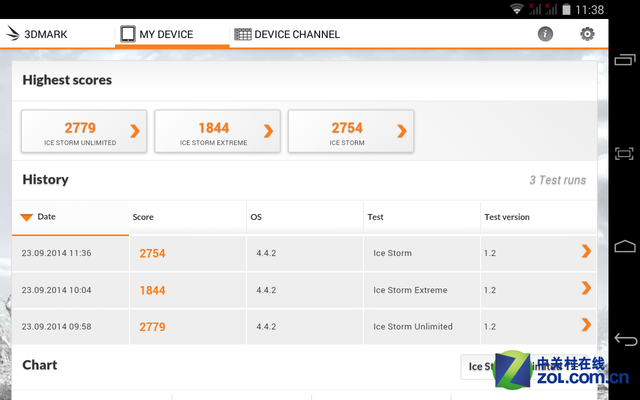Switch to the MY DEVICE tab
Viewport: 640px width, 400px height.
pyautogui.click(x=172, y=34)
